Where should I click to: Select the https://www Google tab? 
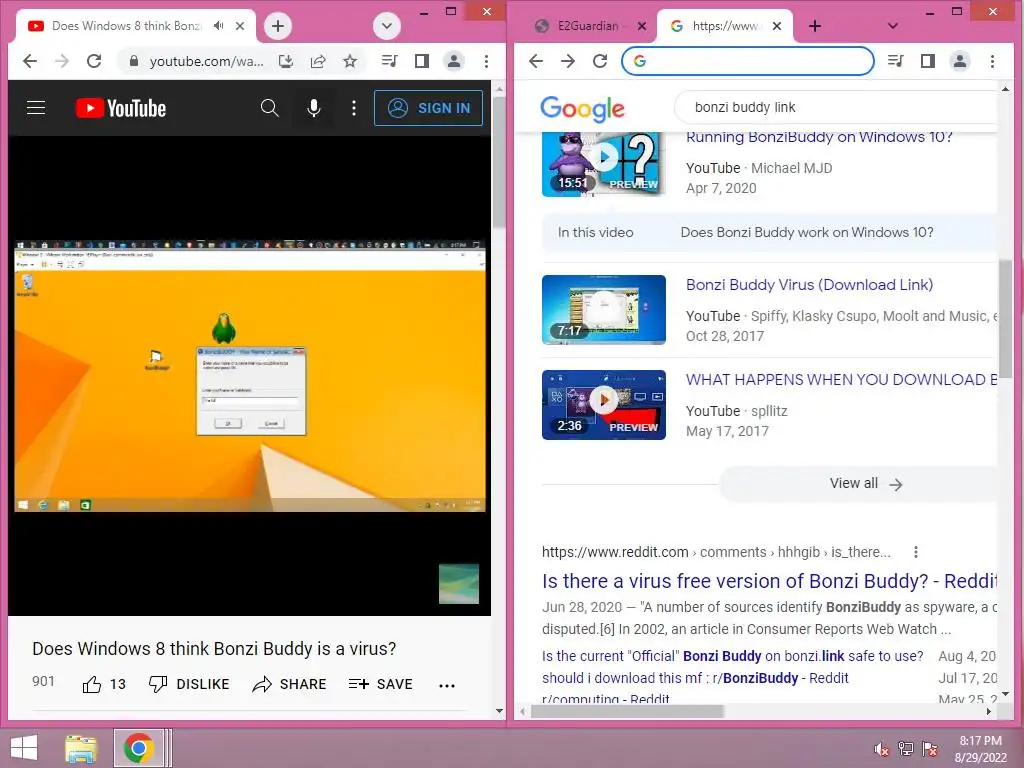point(726,26)
